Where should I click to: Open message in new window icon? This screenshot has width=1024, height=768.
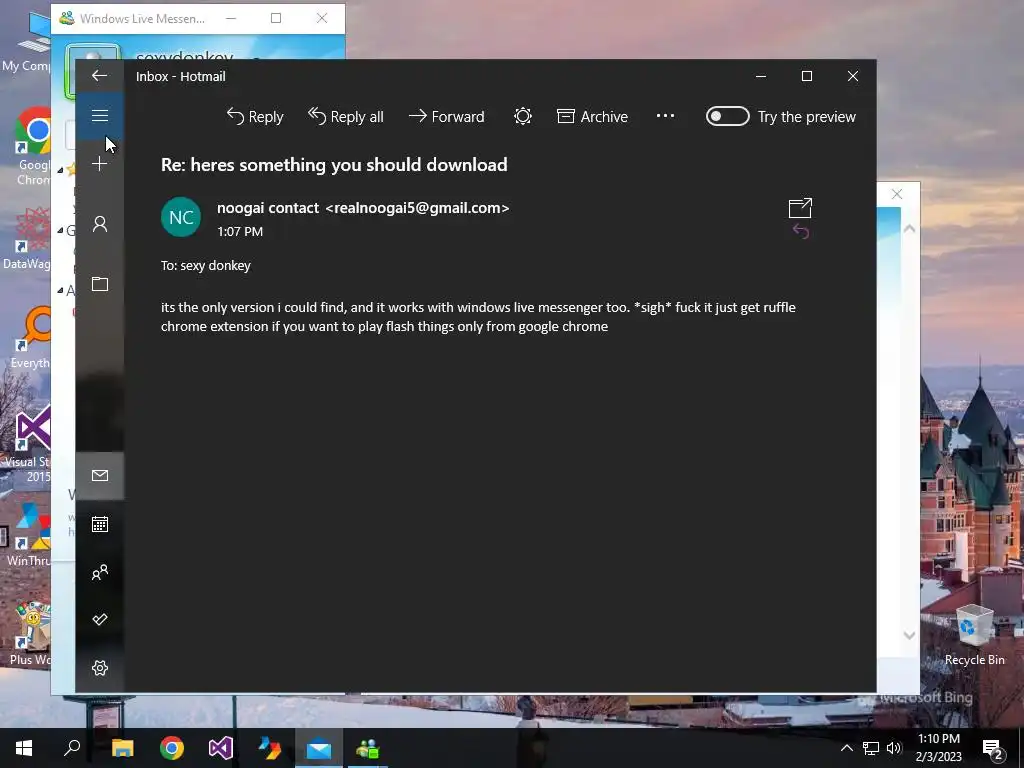pos(800,208)
